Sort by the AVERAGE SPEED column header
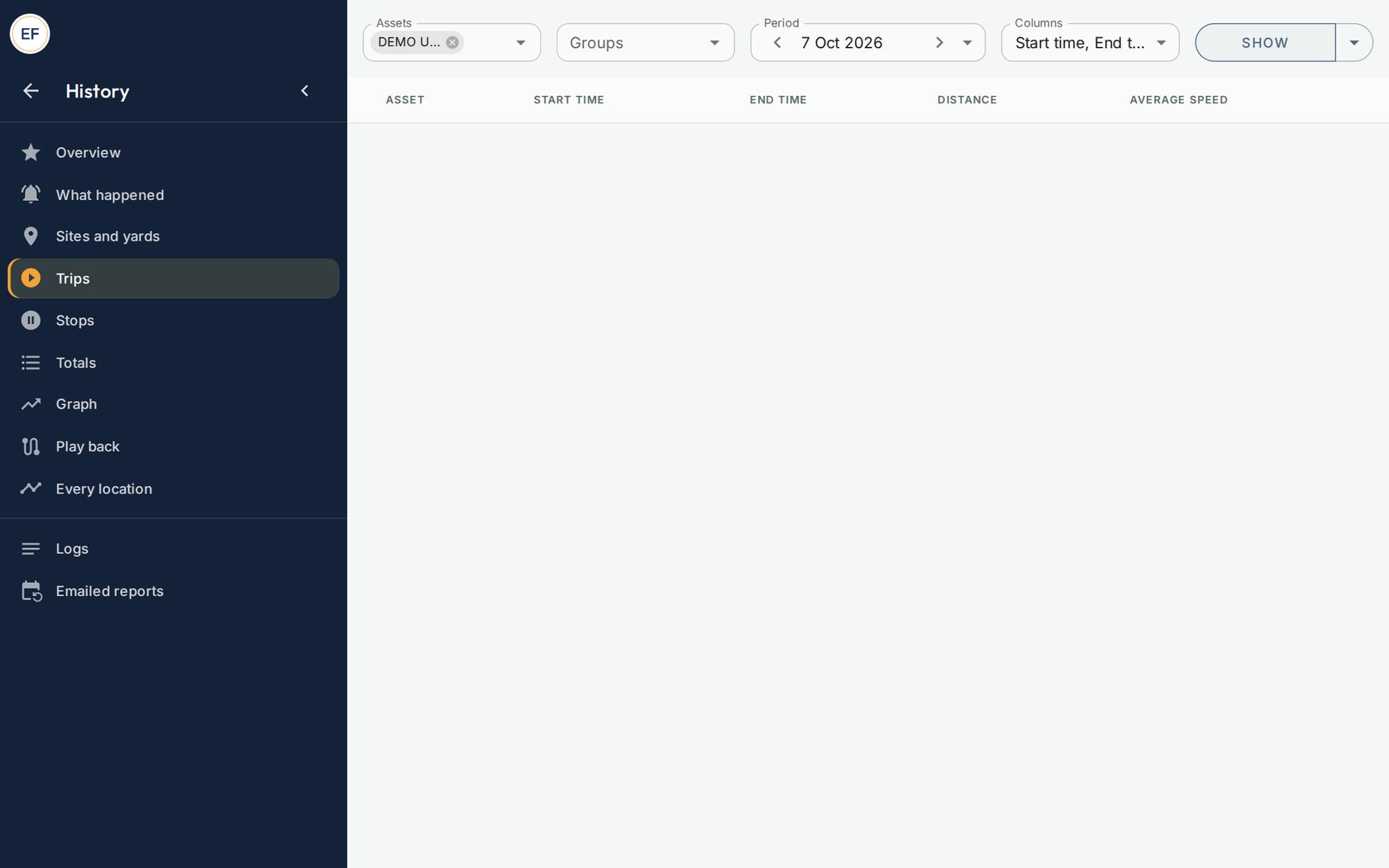1389x868 pixels. pos(1178,100)
